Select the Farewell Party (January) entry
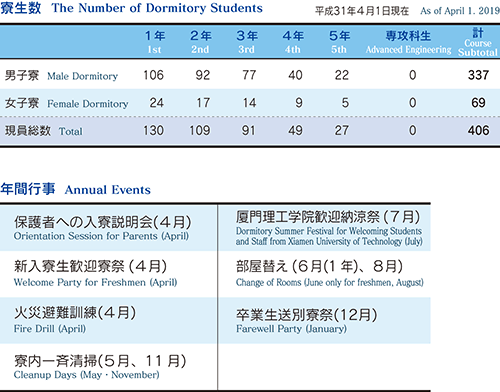The height and width of the screenshot is (392, 500). point(307,321)
